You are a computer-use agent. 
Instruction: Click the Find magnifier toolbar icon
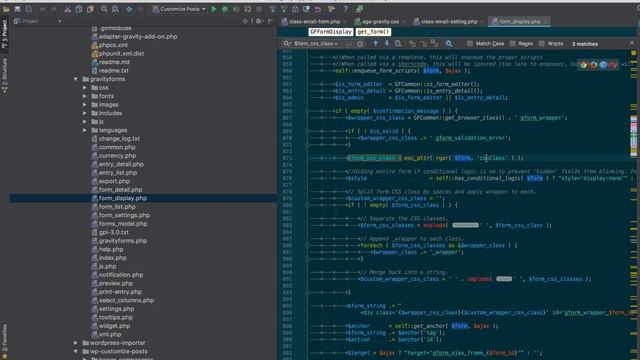pos(104,9)
